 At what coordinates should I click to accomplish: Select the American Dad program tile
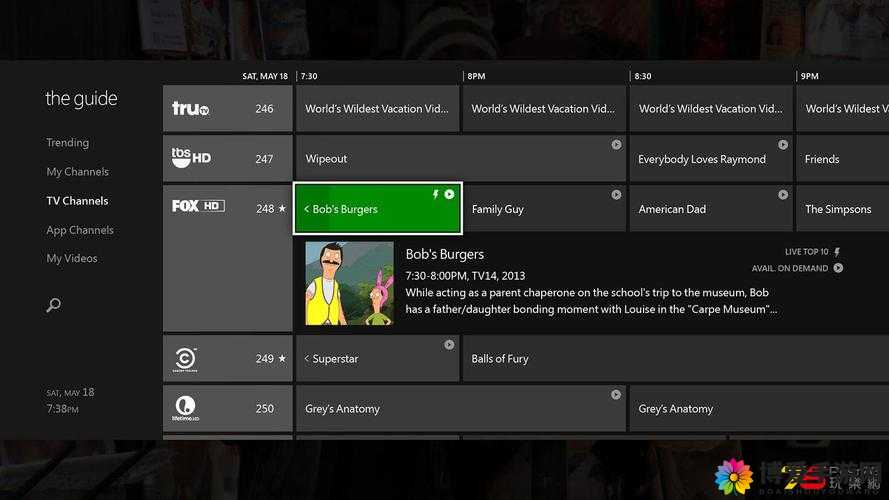click(711, 209)
